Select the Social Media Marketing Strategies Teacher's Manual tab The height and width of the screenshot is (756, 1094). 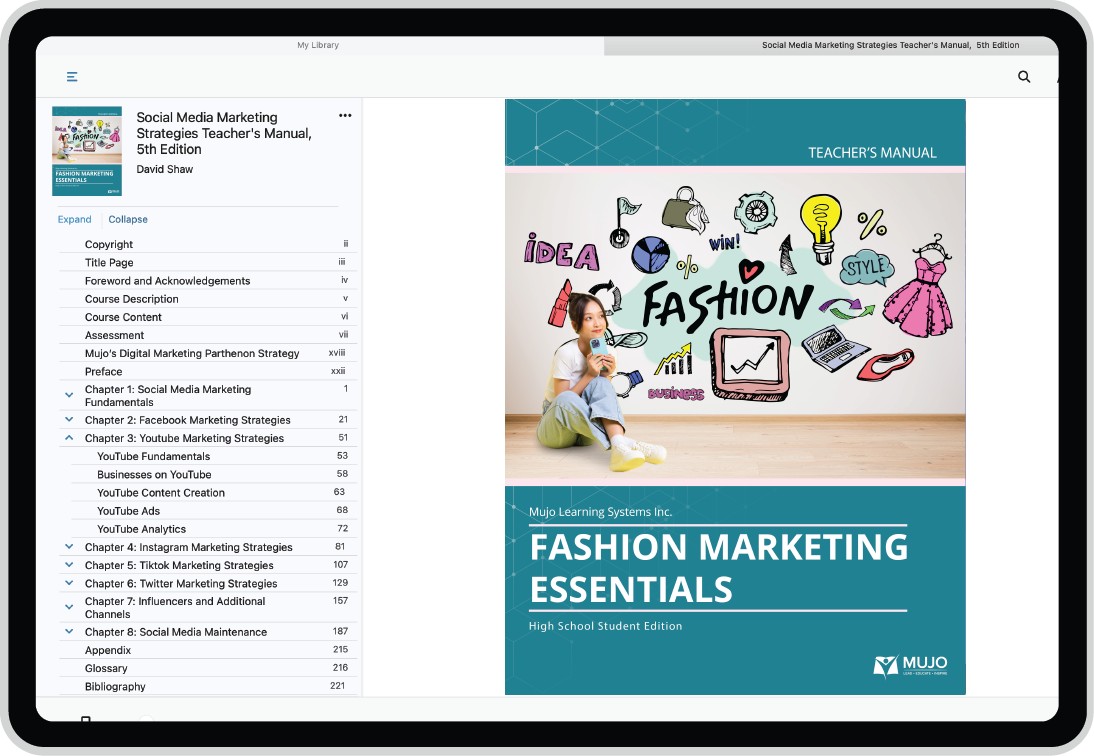(890, 45)
